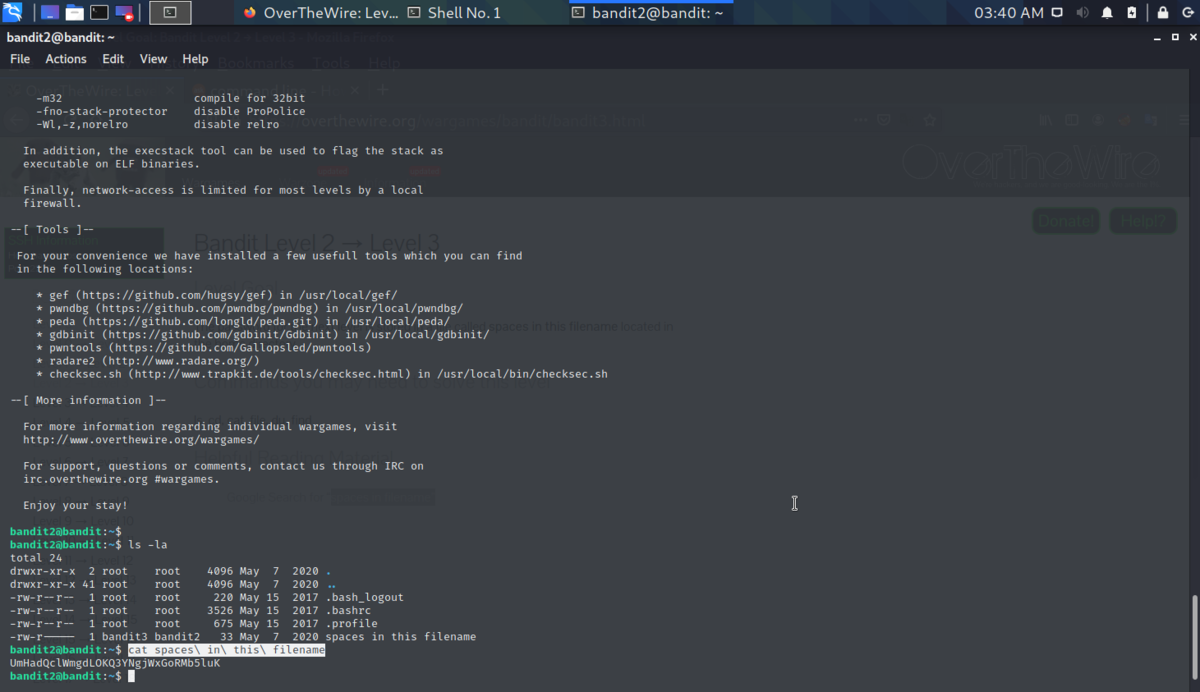The height and width of the screenshot is (692, 1200).
Task: Click the '-Wl,-z,norelro' option line
Action: coord(158,125)
